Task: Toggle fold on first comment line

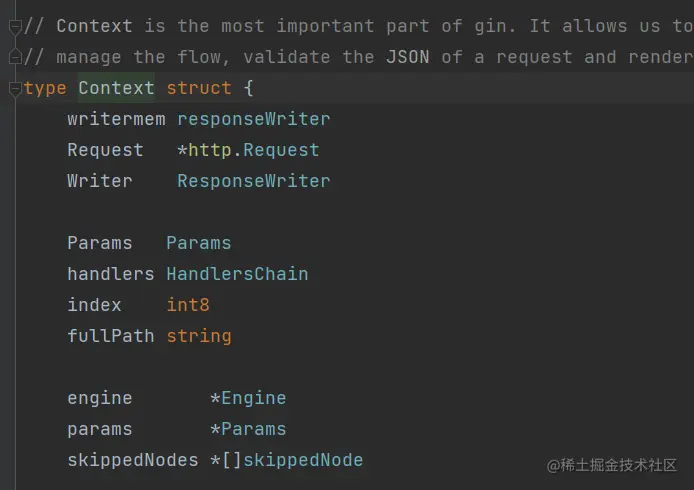Action: (14, 27)
